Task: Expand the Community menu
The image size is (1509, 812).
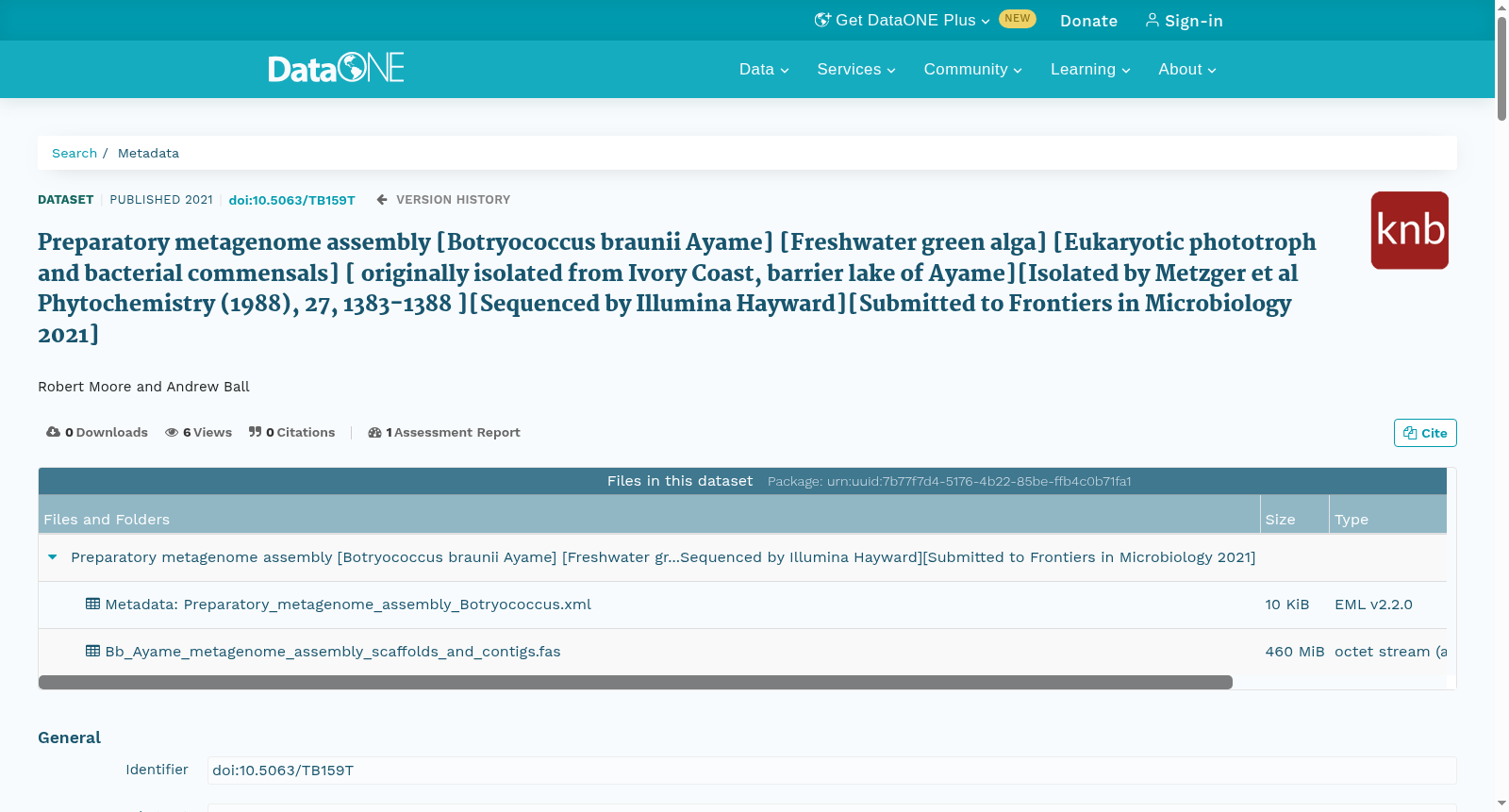Action: (972, 69)
